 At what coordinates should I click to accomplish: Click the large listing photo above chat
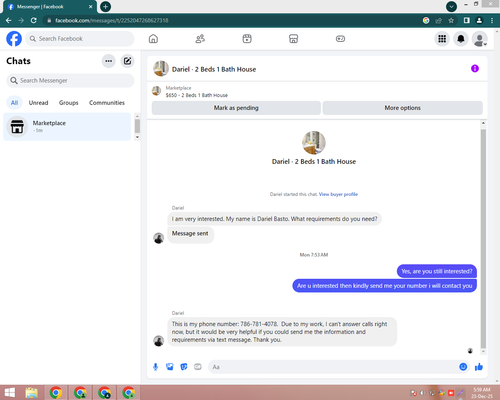[x=314, y=143]
